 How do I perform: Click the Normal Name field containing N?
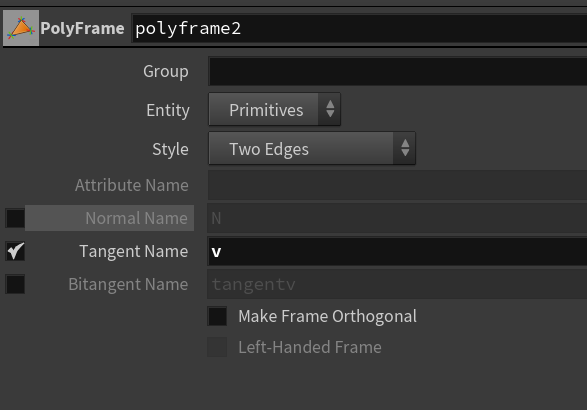pyautogui.click(x=398, y=218)
